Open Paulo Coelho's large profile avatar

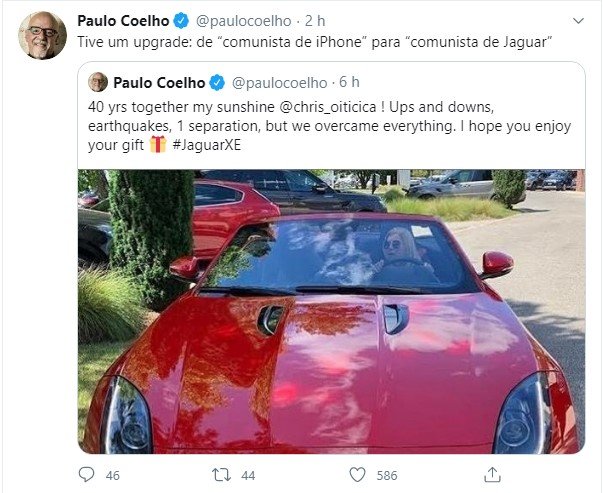point(42,35)
